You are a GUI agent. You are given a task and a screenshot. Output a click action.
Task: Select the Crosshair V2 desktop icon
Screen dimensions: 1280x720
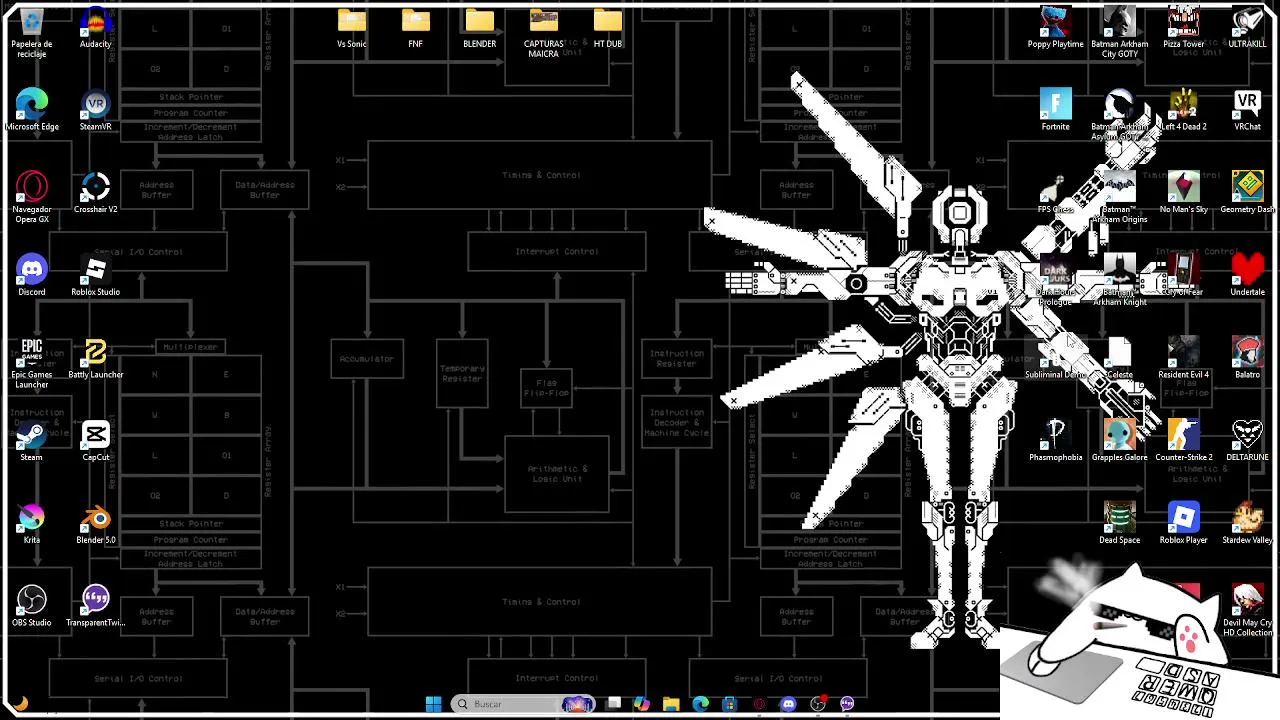pyautogui.click(x=96, y=192)
